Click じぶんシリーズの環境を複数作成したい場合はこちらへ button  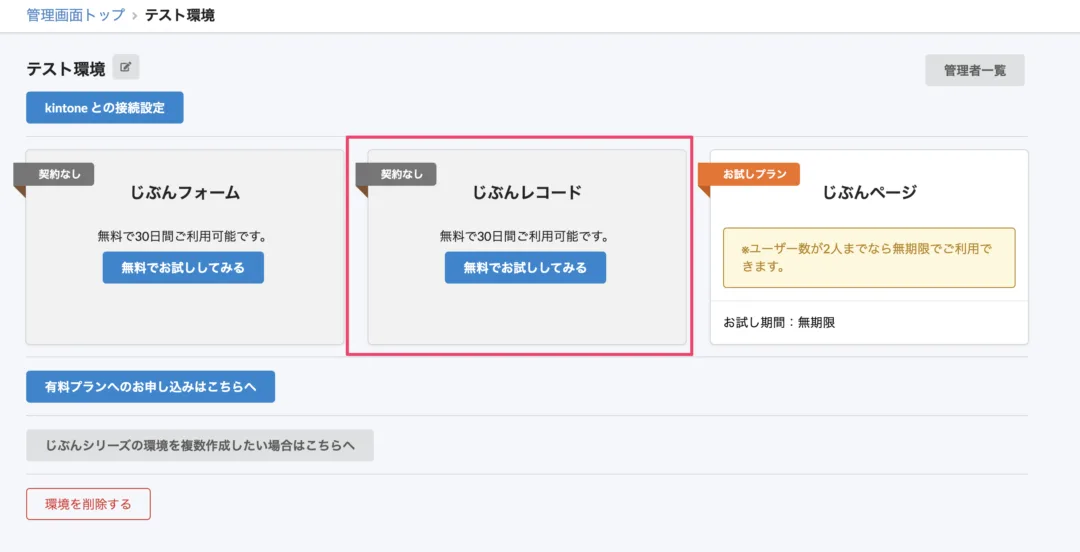tap(200, 445)
